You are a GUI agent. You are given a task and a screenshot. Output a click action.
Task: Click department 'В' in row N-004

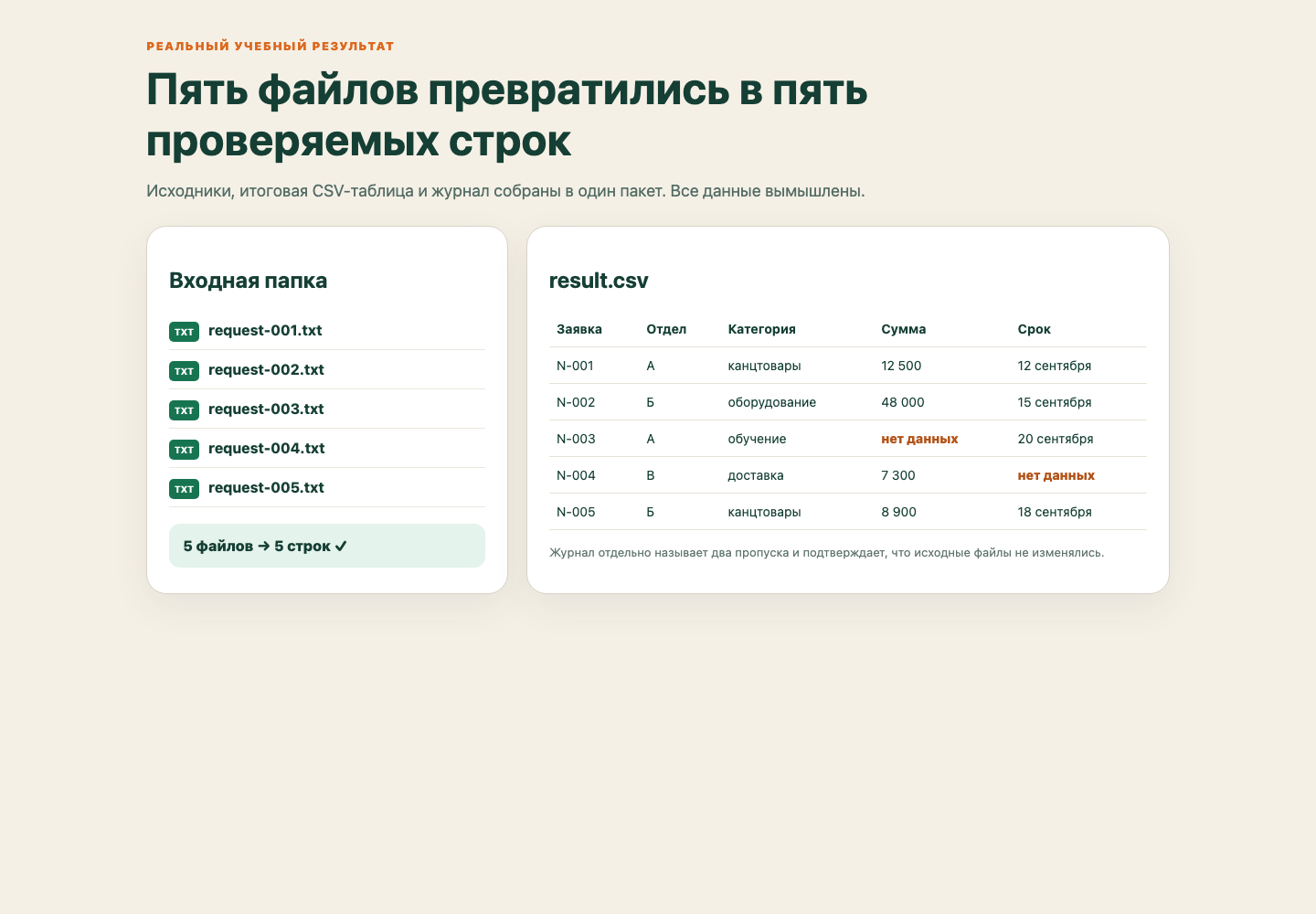(x=651, y=475)
